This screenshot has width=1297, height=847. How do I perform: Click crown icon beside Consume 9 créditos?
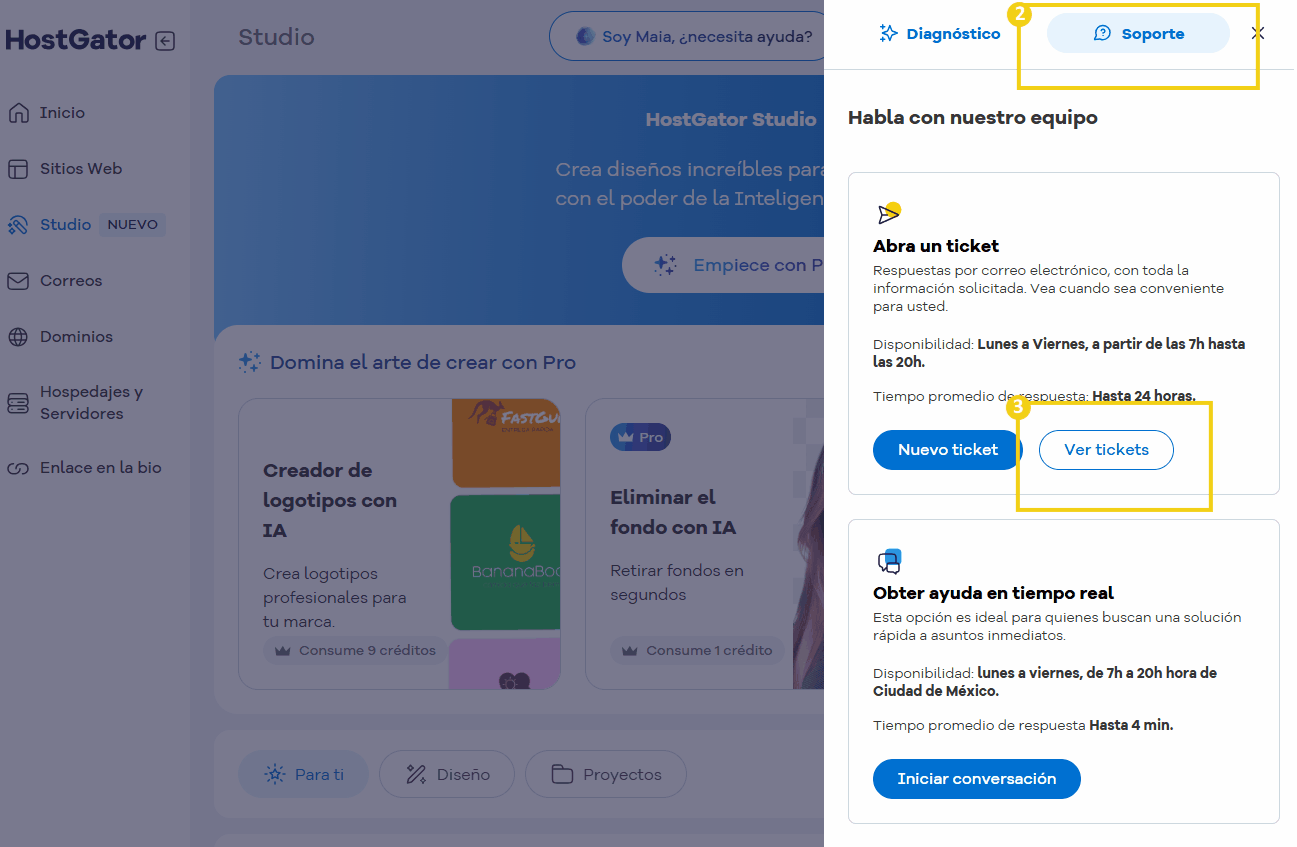point(282,650)
